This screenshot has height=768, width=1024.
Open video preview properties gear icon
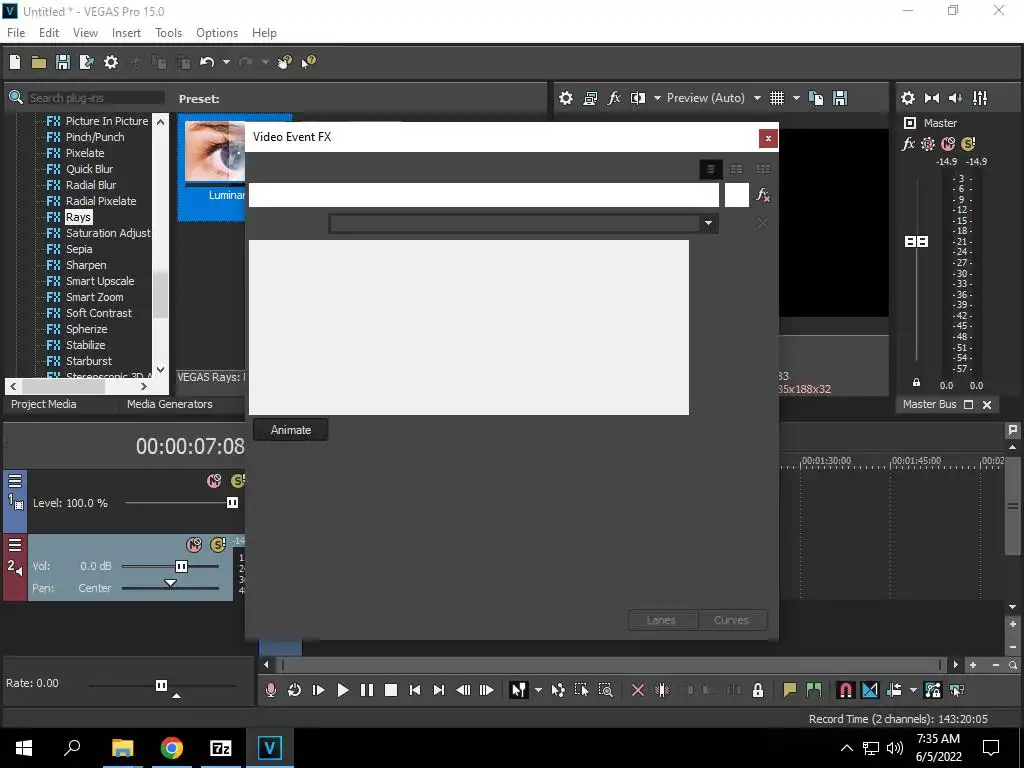pos(566,98)
